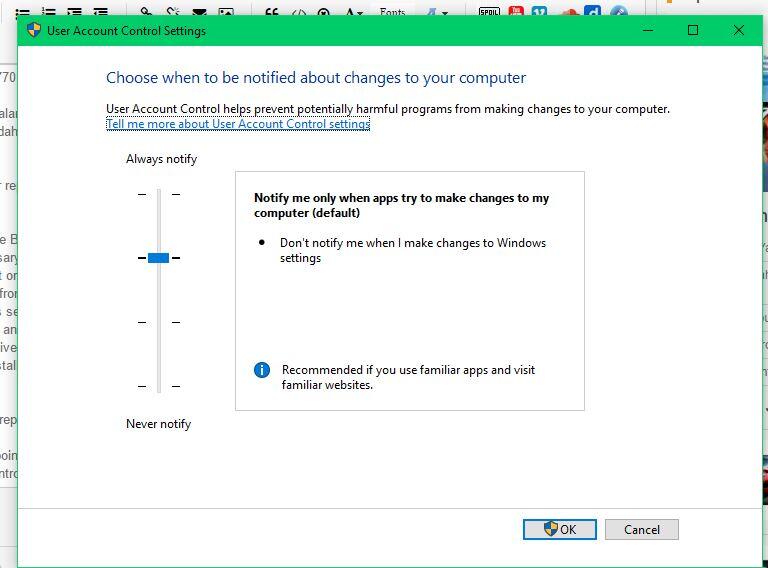Minimize the User Account Control Settings window

tap(648, 30)
